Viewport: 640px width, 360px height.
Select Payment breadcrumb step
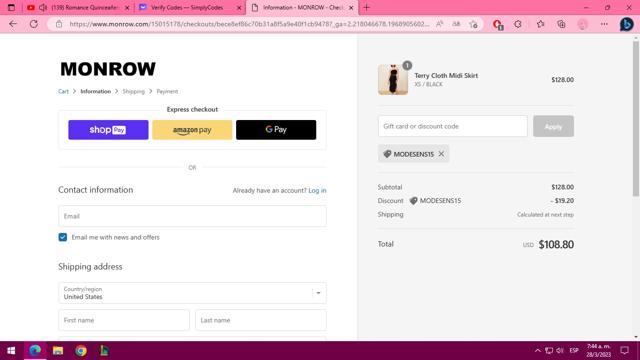(167, 91)
